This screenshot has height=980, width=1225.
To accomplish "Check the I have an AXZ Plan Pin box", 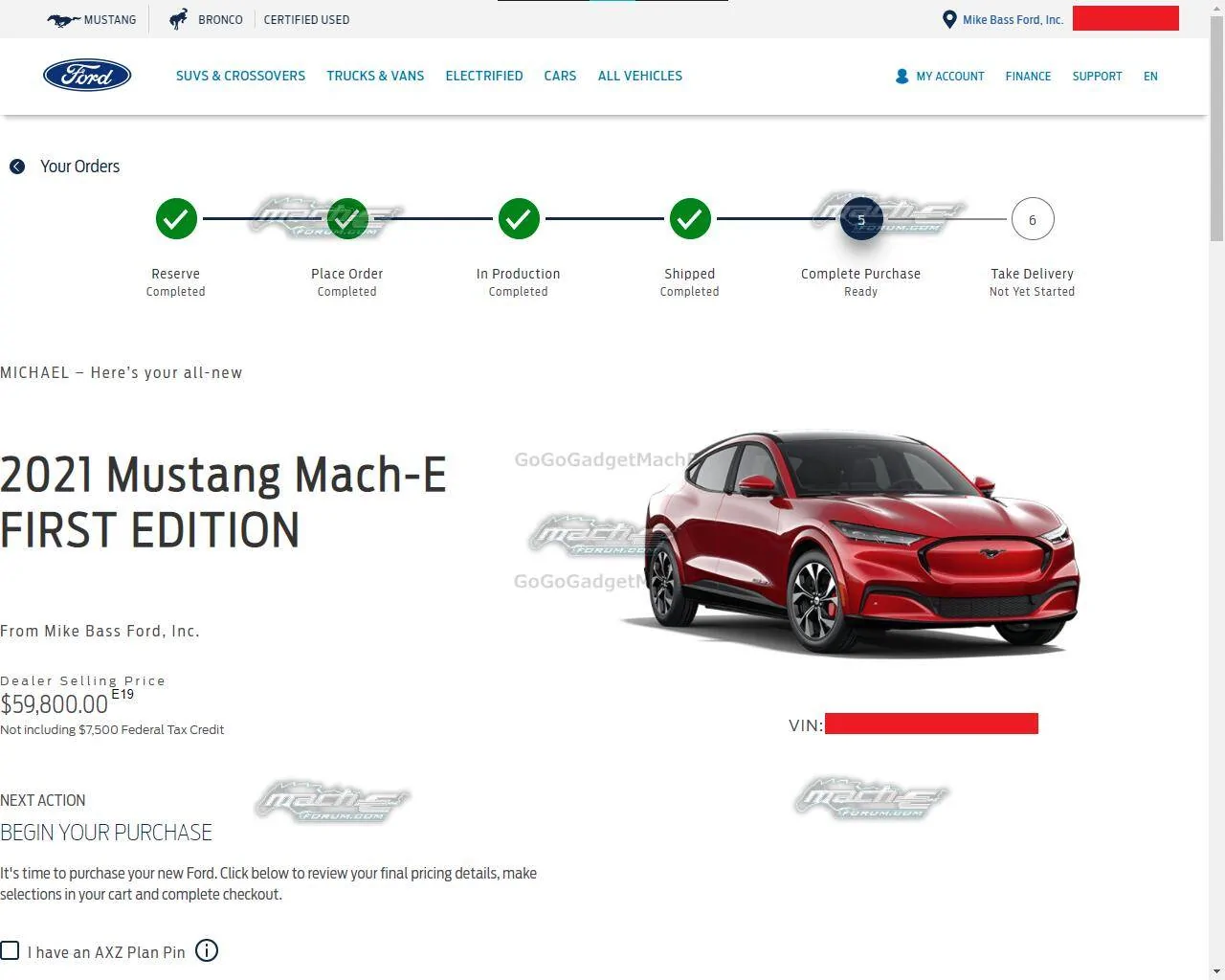I will (x=10, y=950).
